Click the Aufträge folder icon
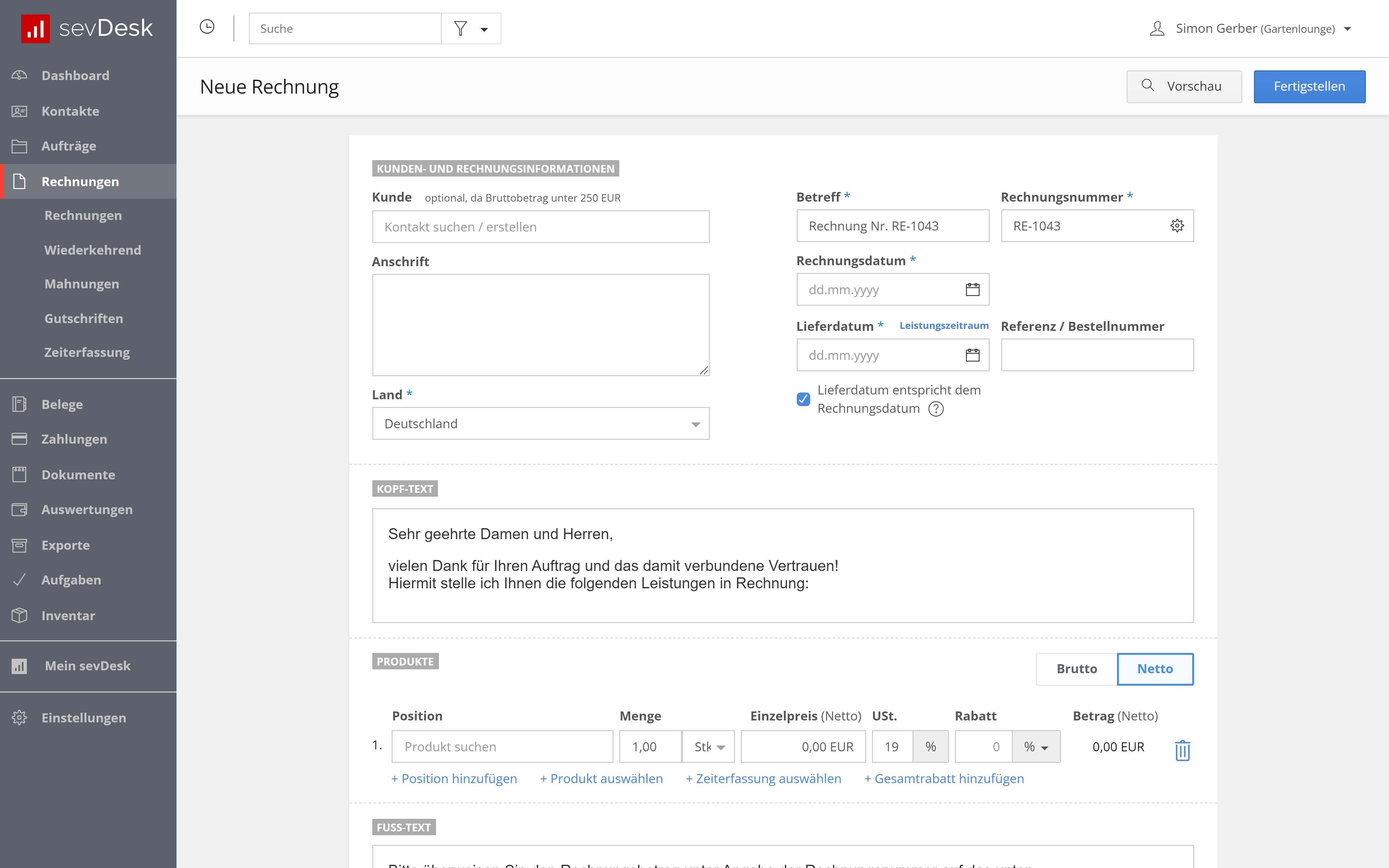Screen dimensions: 1389x868 [20, 146]
